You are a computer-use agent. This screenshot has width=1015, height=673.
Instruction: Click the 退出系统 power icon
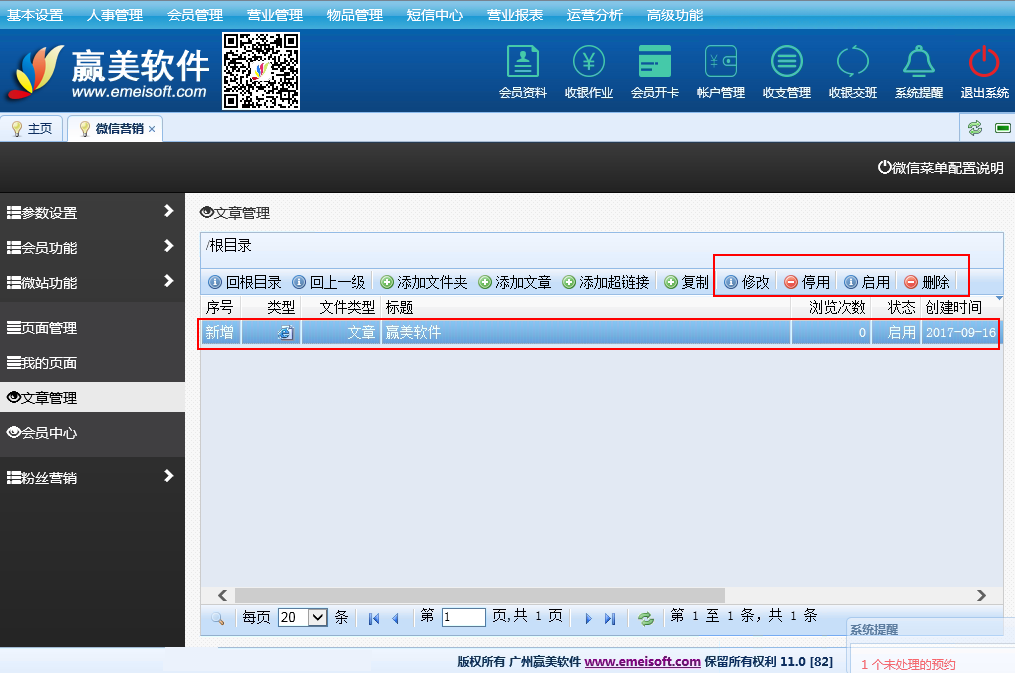click(984, 64)
